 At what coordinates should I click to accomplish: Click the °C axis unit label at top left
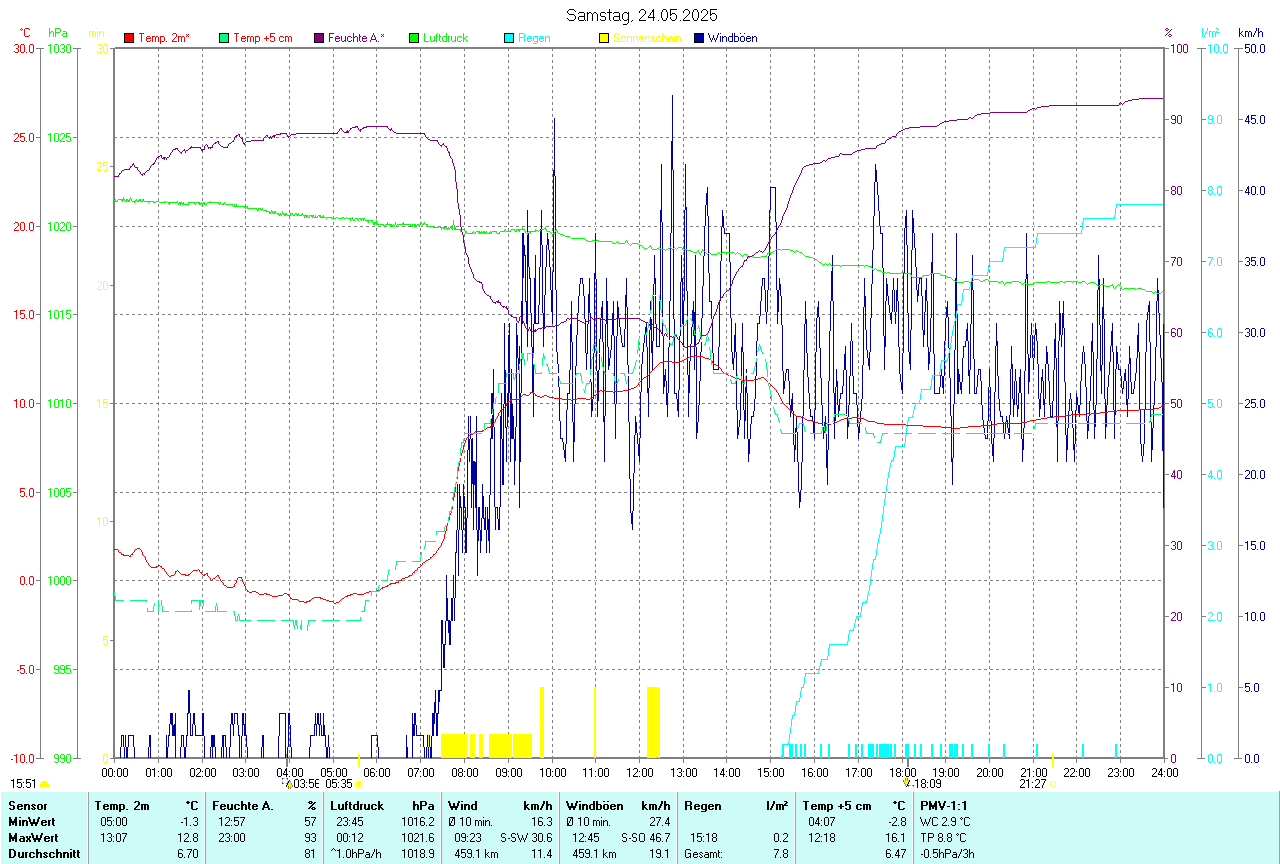click(25, 33)
